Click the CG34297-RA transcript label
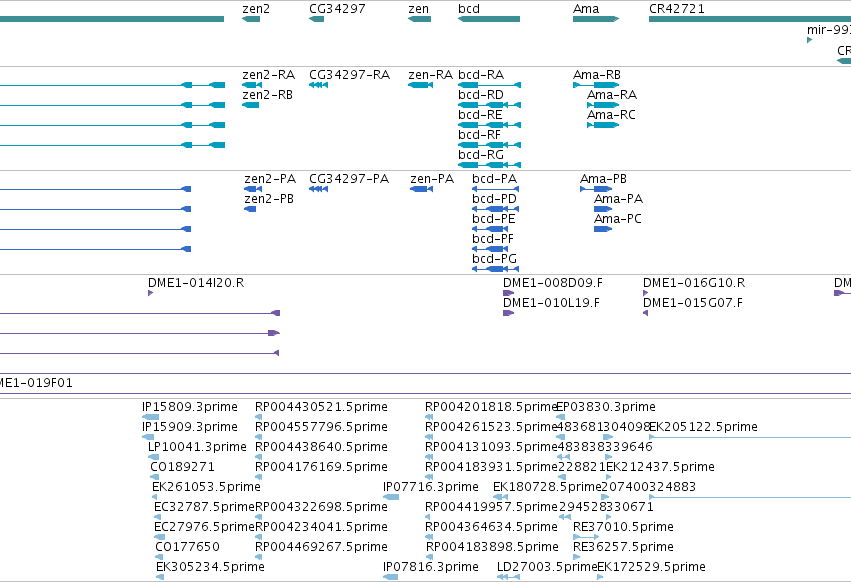The image size is (851, 582). (350, 74)
